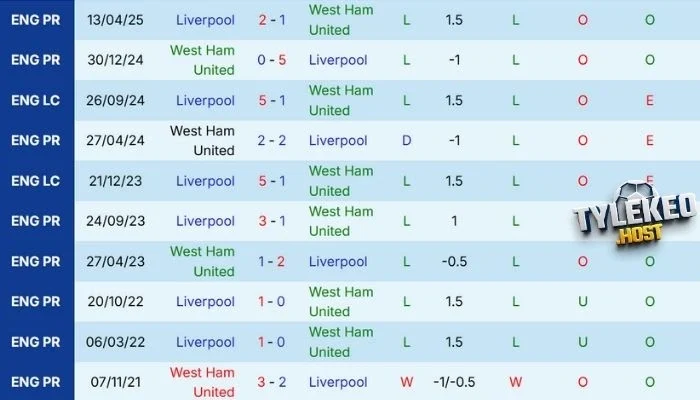Click the 2 - 2 draw score

coord(271,141)
